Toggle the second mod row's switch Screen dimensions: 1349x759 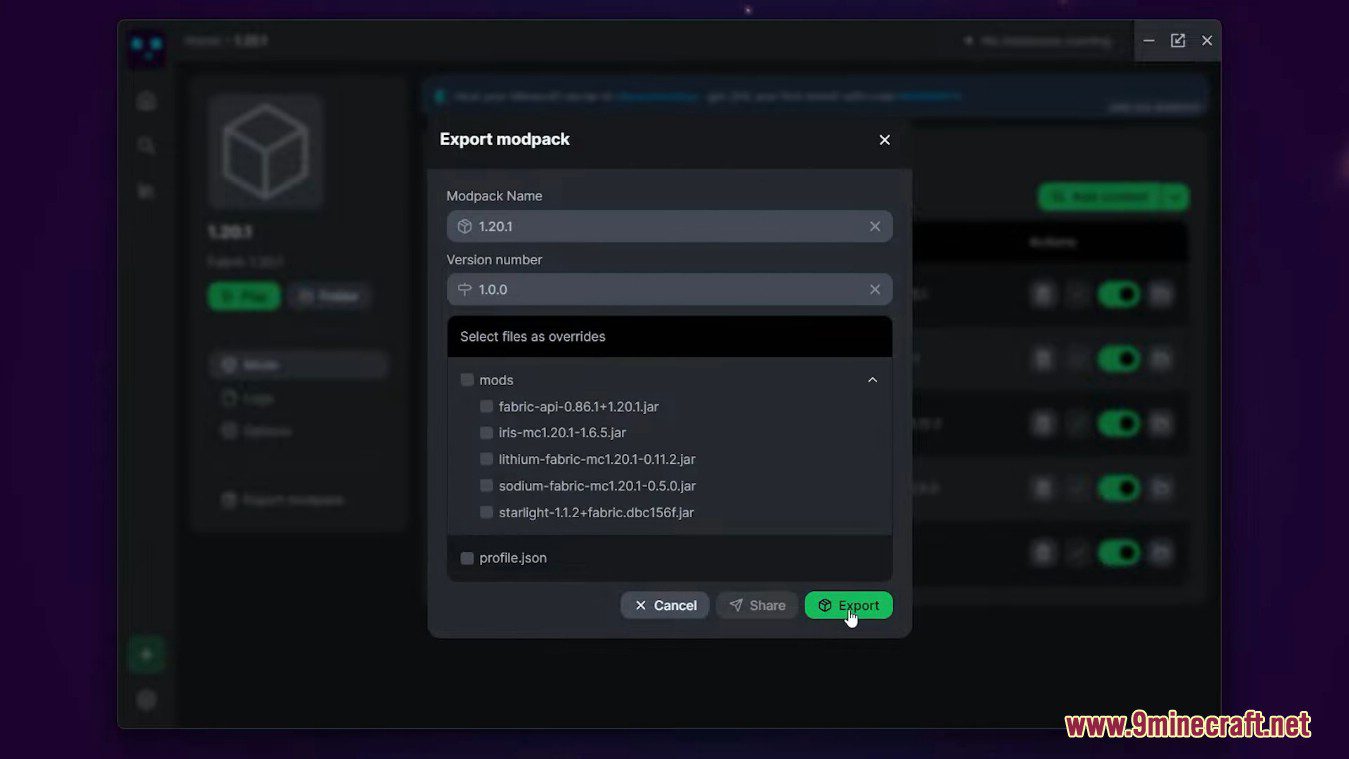[1119, 359]
